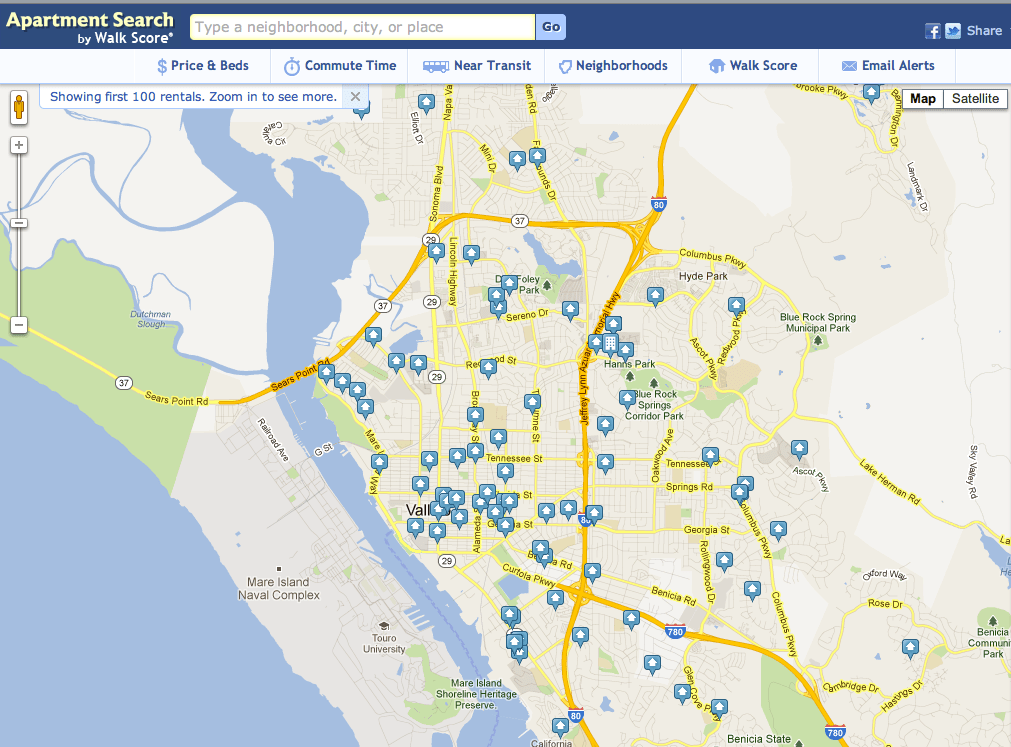The width and height of the screenshot is (1011, 747).
Task: Select the rental marker on Benicia Rd near I-780
Action: coord(631,619)
